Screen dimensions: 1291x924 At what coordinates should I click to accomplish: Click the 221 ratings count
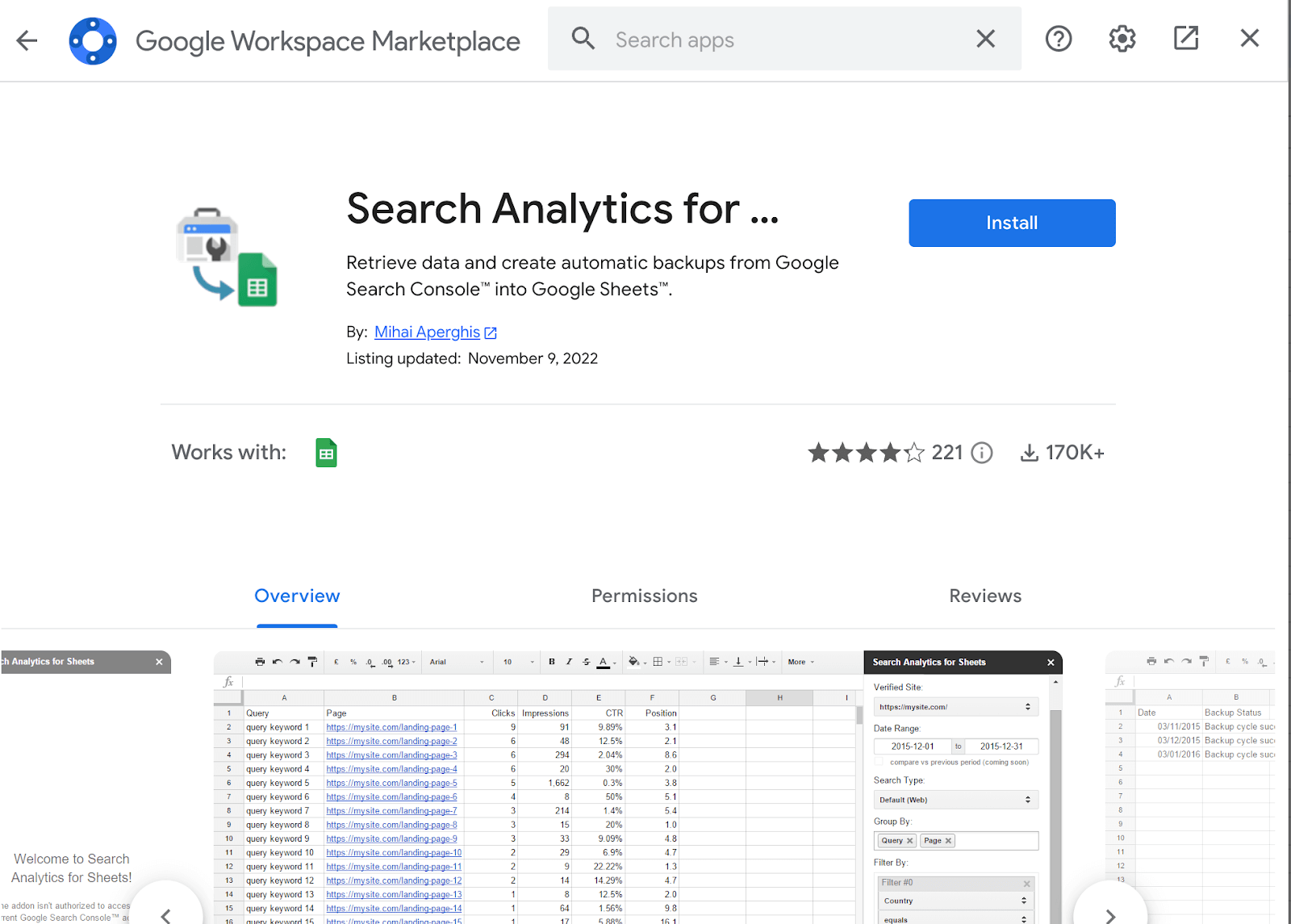[x=947, y=453]
